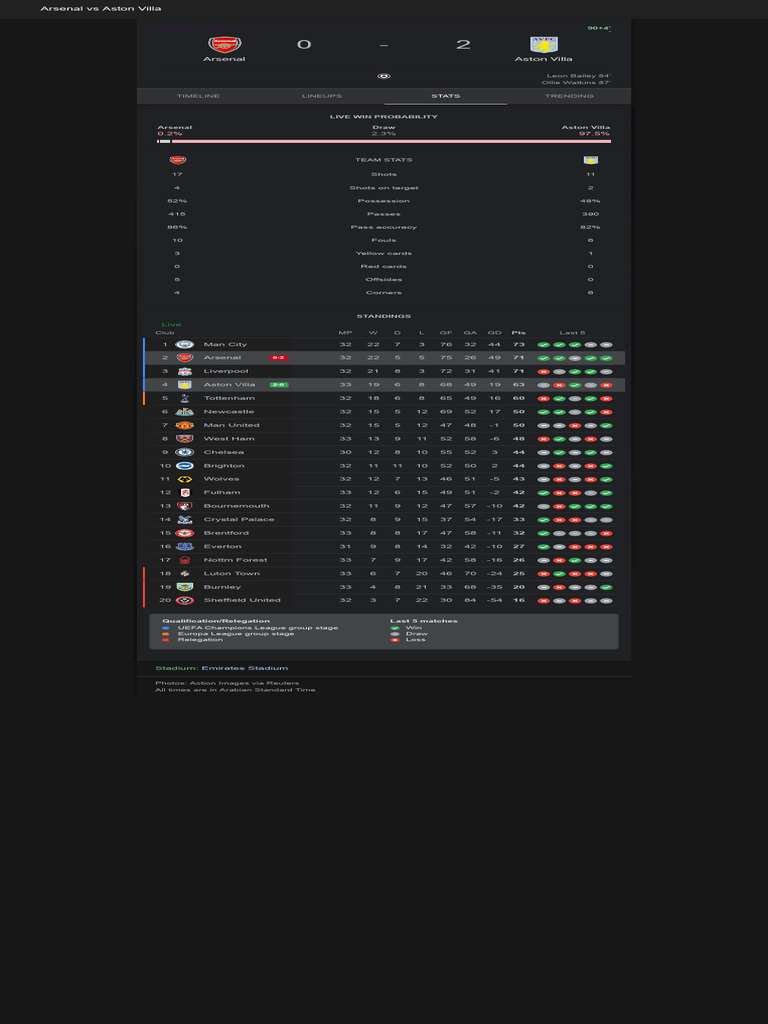Click Man City's 73 points value
This screenshot has width=768, height=1024.
point(519,344)
